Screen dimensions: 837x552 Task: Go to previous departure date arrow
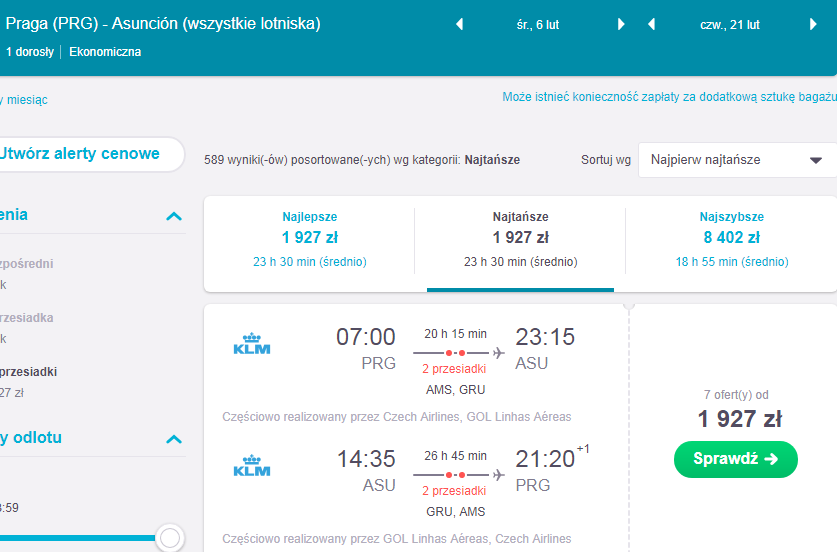coord(460,24)
